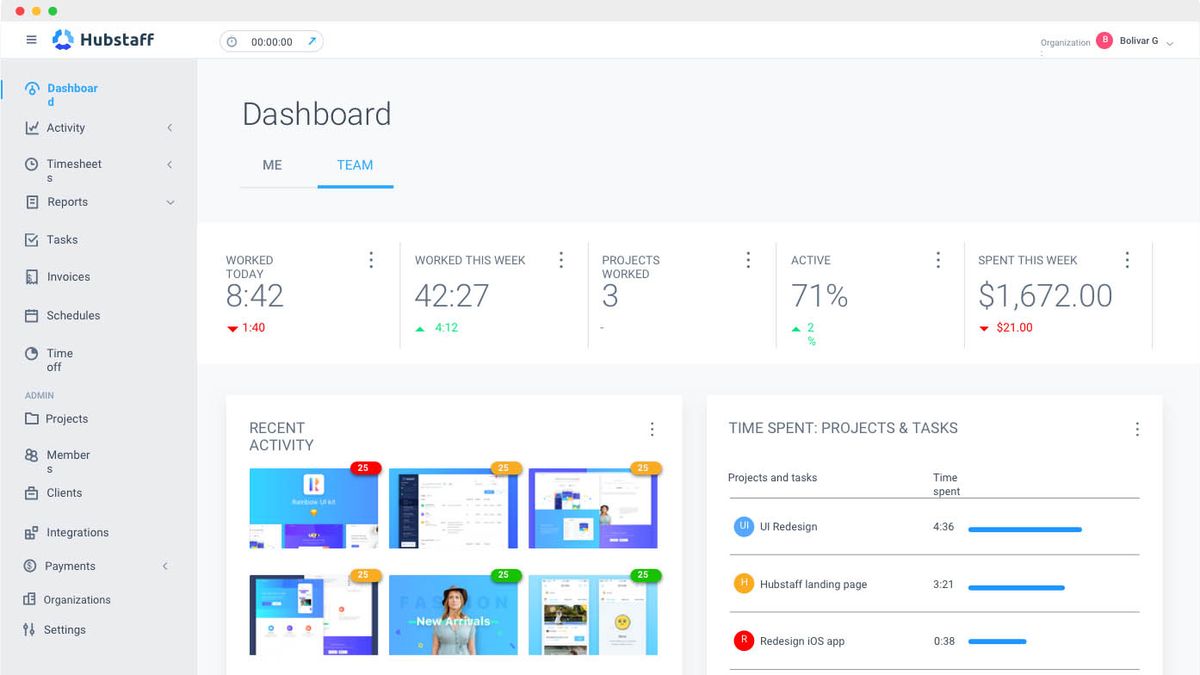Open the WORKED TODAY card options menu
Viewport: 1200px width, 675px height.
tap(371, 259)
